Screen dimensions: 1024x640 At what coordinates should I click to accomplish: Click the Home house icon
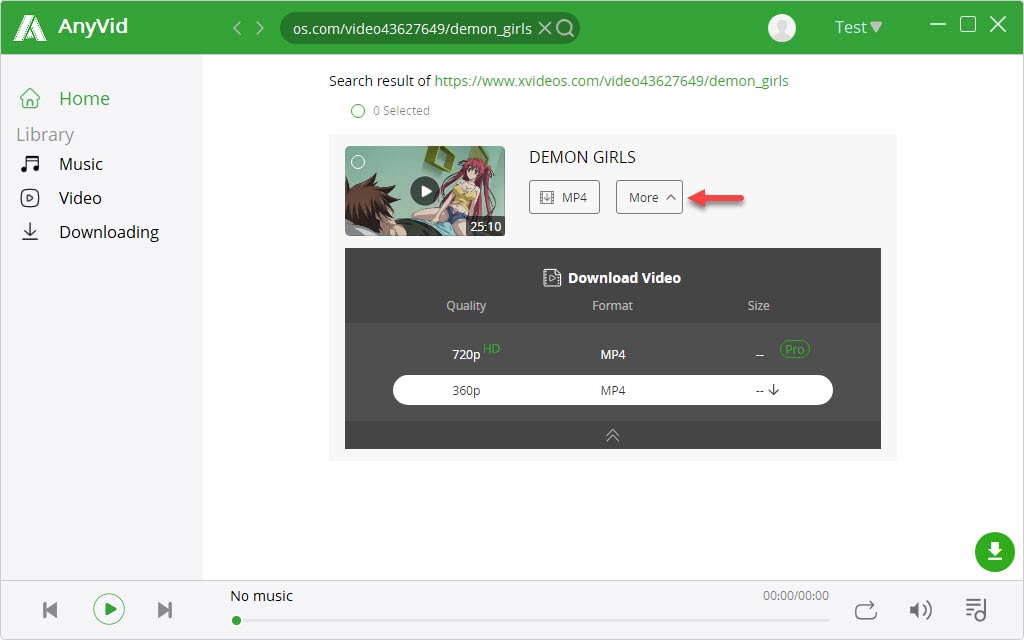click(30, 99)
